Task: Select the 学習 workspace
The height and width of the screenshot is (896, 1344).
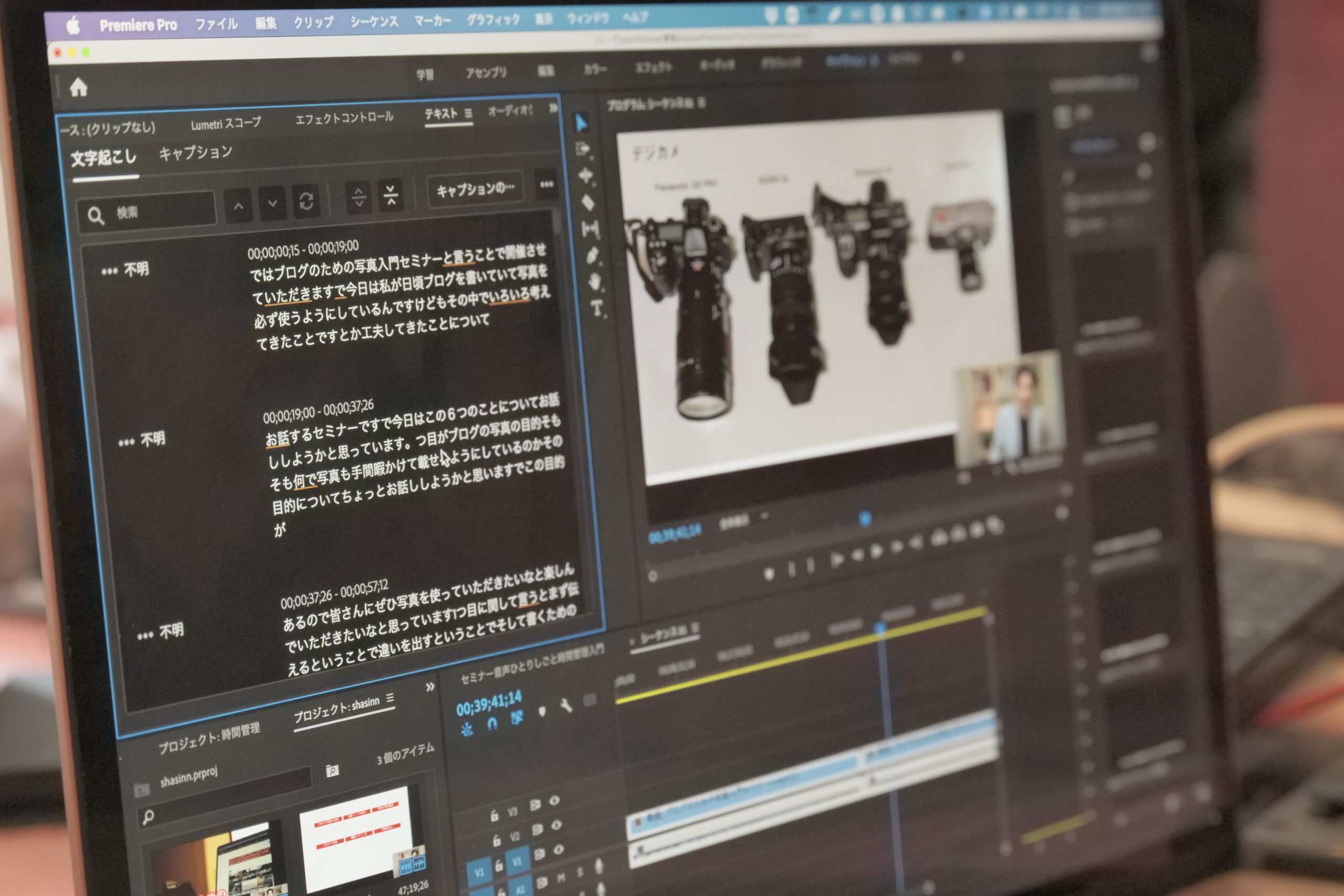Action: pyautogui.click(x=425, y=75)
